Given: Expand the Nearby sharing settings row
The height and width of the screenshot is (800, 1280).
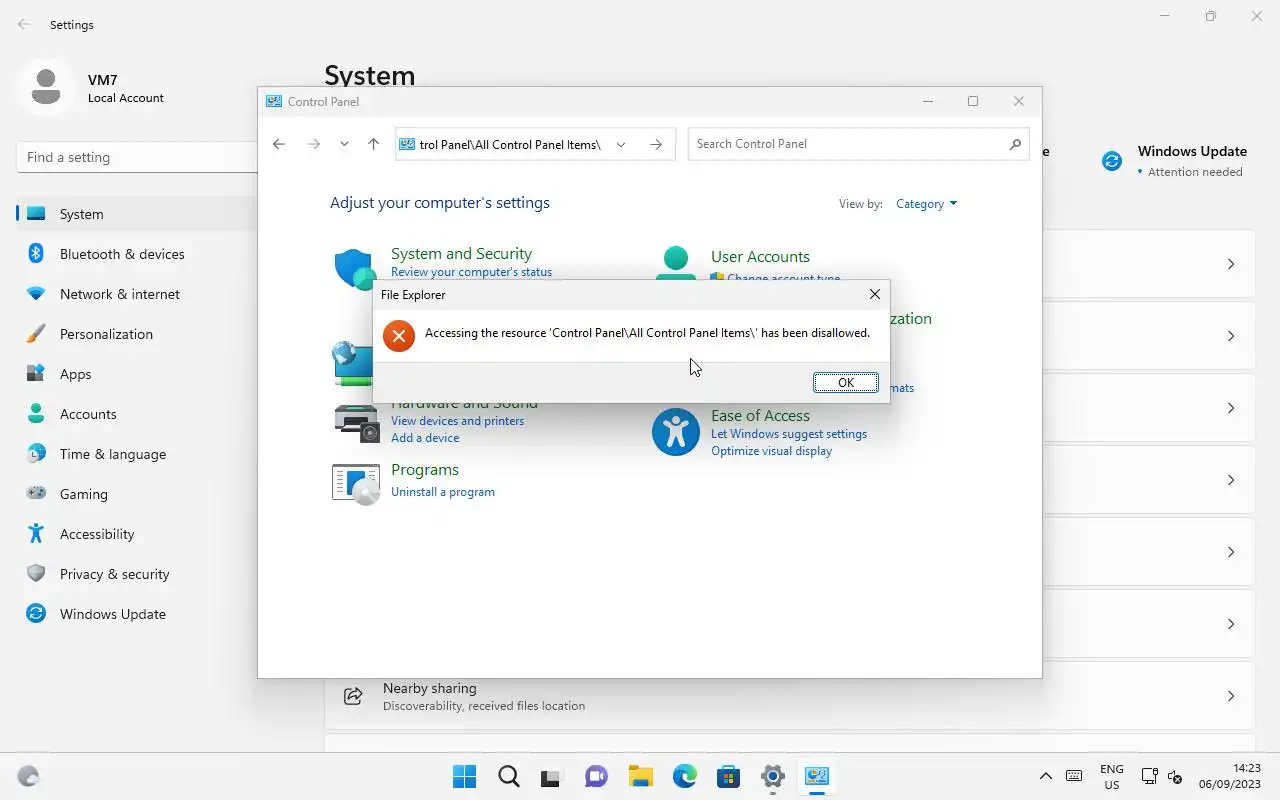Looking at the screenshot, I should click(x=790, y=696).
